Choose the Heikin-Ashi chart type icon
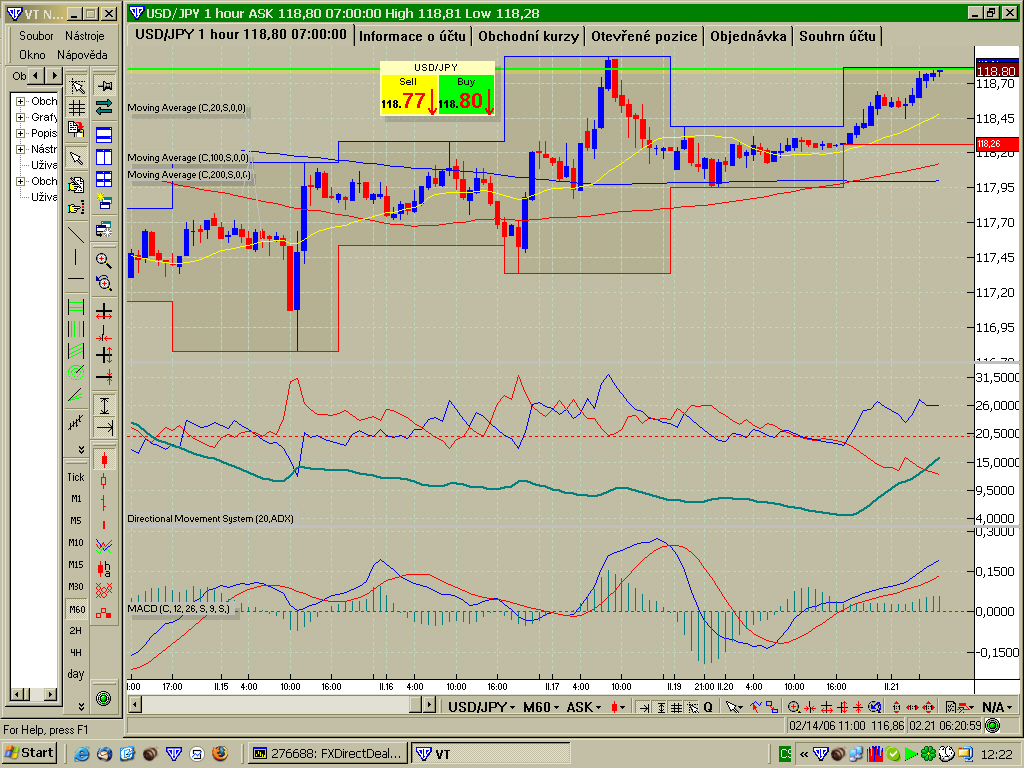Image resolution: width=1024 pixels, height=768 pixels. coord(103,568)
